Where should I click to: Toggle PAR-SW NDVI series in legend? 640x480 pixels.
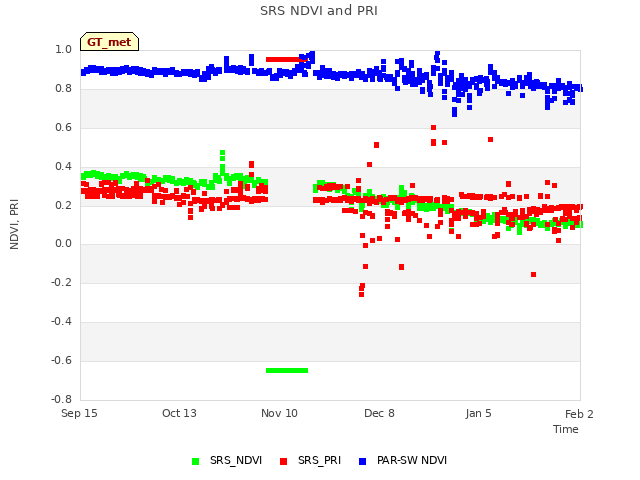pos(403,460)
